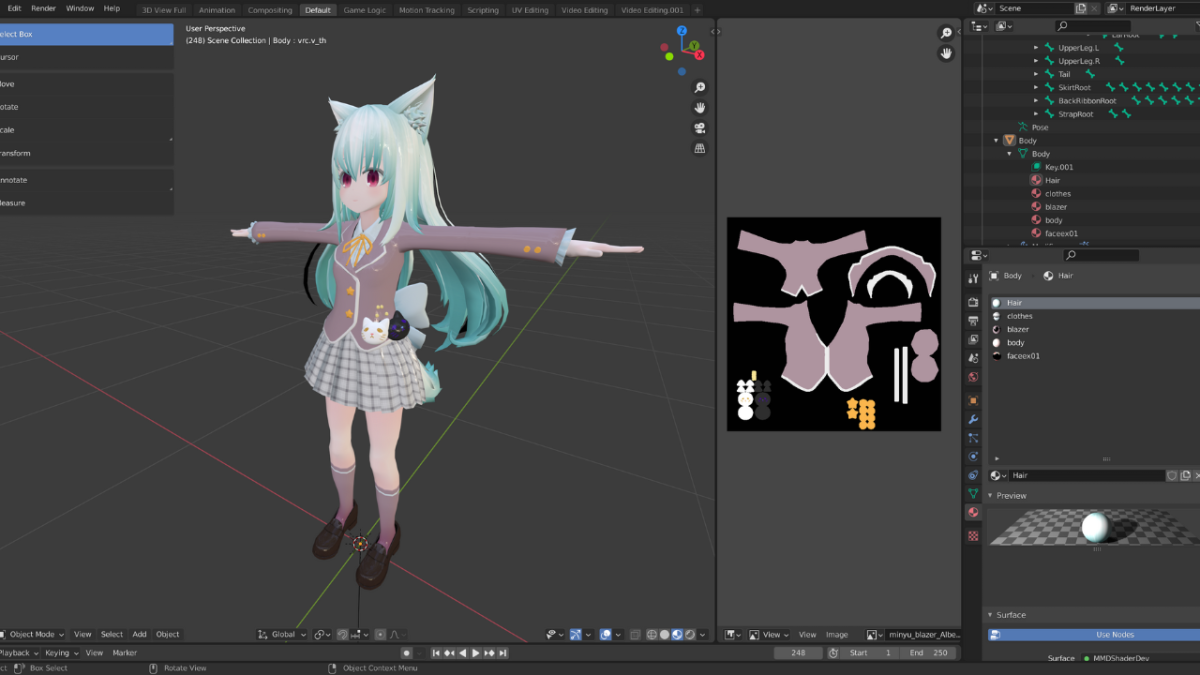Screen dimensions: 1200x675
Task: Click the image editor zoom magnifier
Action: tap(946, 33)
